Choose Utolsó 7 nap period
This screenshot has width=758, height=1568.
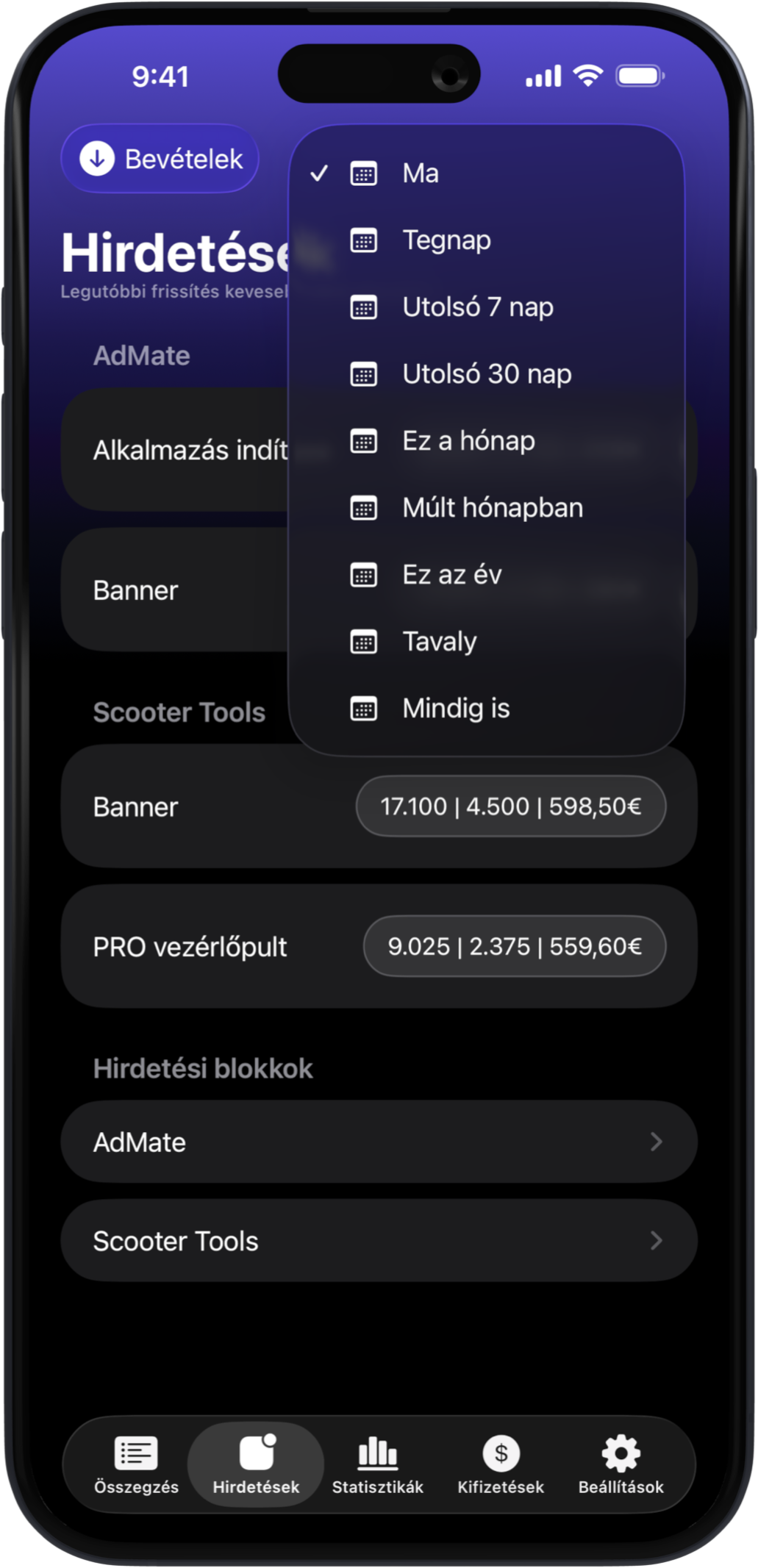pyautogui.click(x=478, y=307)
